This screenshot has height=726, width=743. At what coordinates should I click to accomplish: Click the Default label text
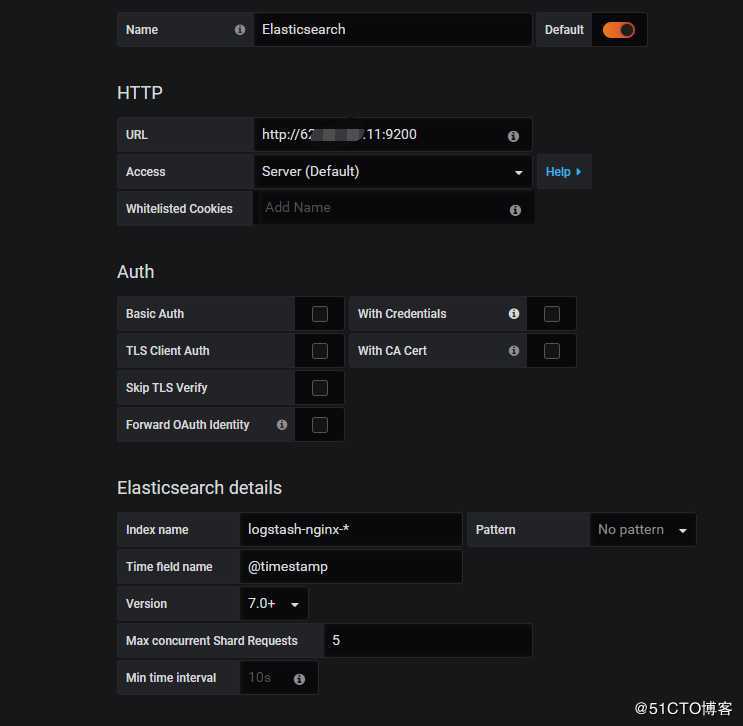564,30
